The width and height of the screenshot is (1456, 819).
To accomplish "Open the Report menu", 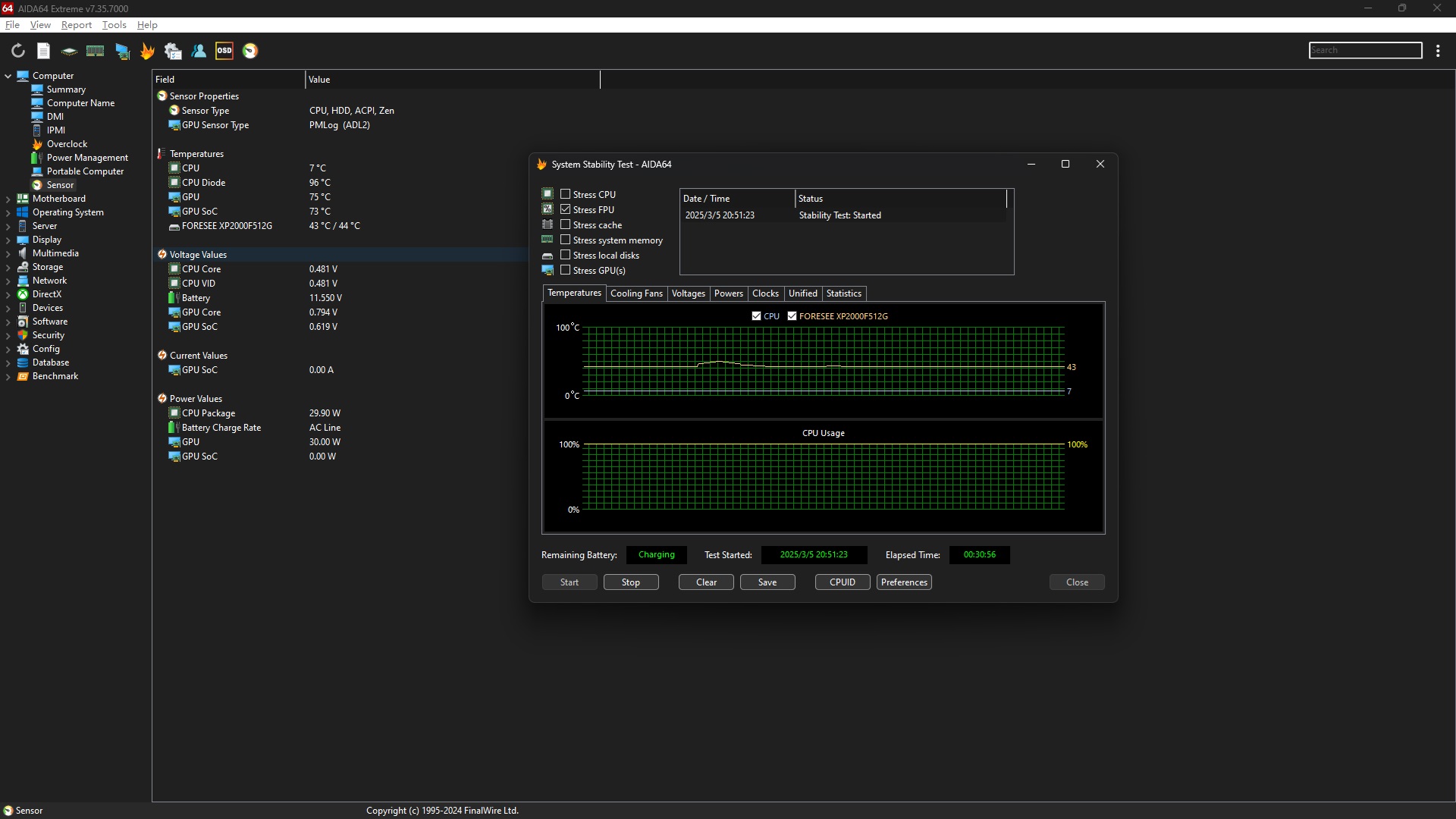I will [x=77, y=25].
